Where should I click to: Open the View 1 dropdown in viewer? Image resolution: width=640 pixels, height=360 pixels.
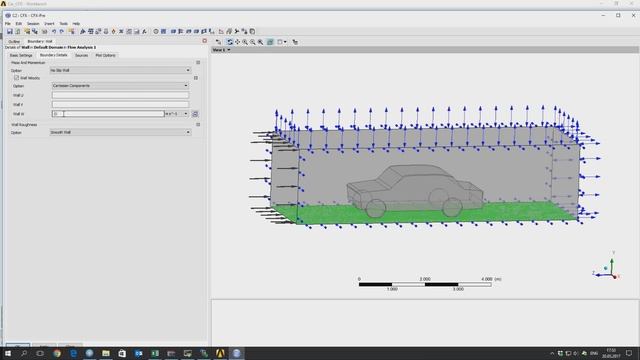pyautogui.click(x=221, y=50)
